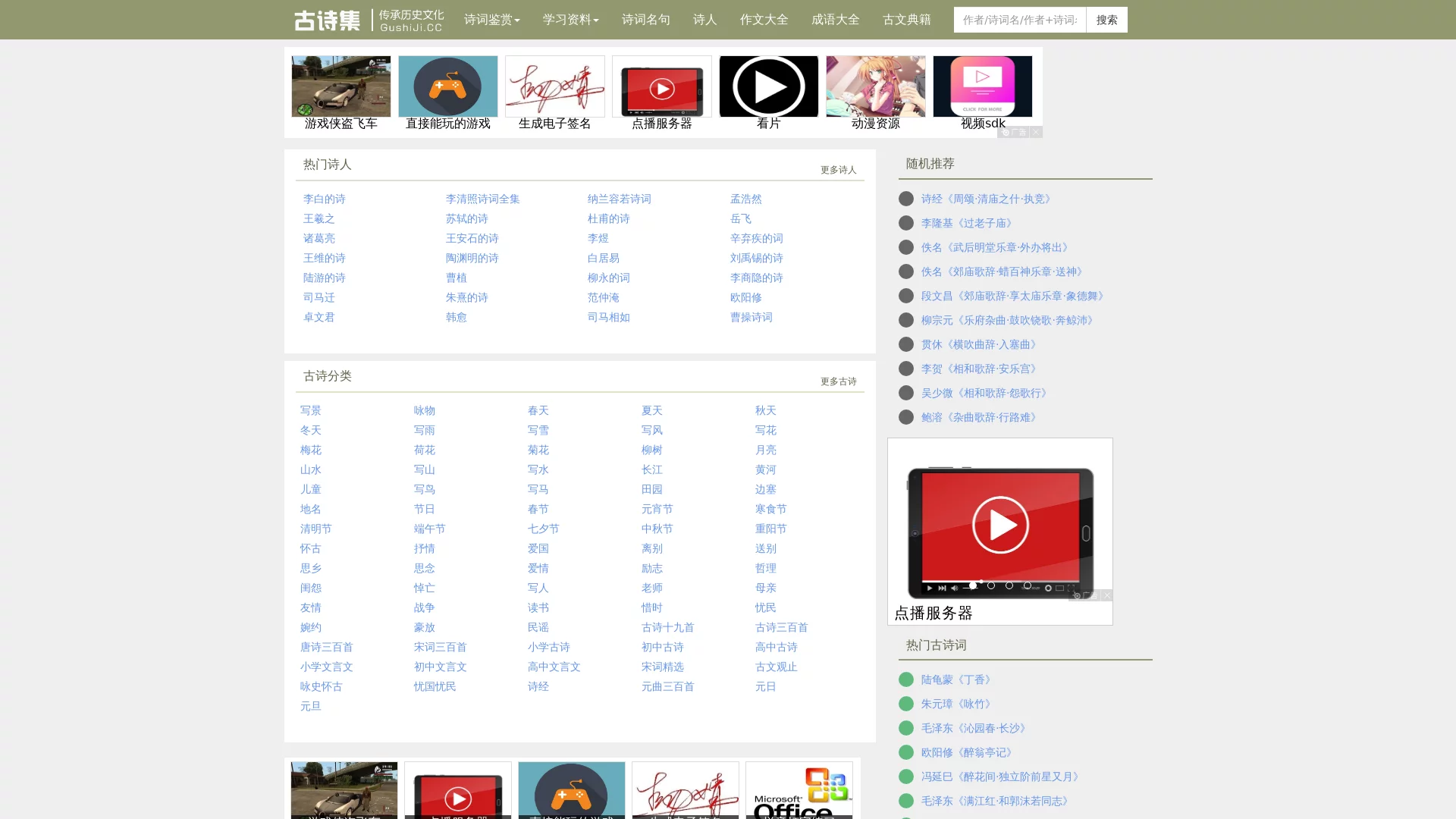
Task: Focus the poem search input field
Action: (x=1019, y=20)
